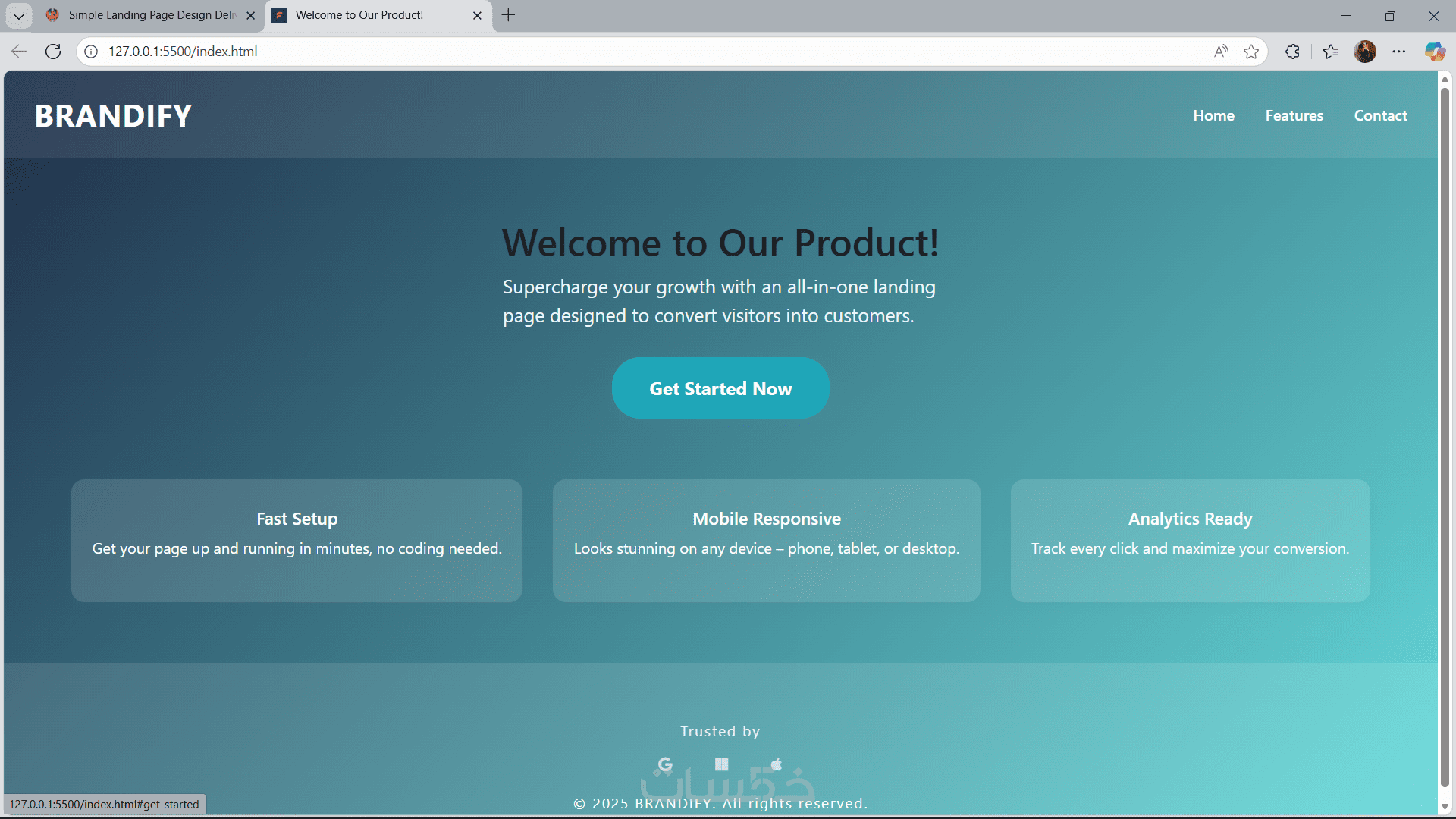Expand the tab search dropdown arrow
The width and height of the screenshot is (1456, 819).
19,15
